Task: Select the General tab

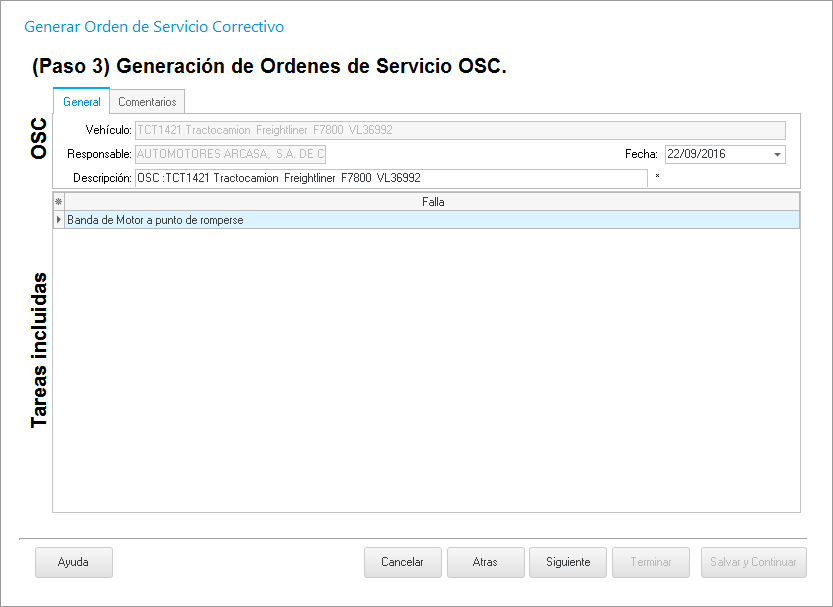Action: coord(81,102)
